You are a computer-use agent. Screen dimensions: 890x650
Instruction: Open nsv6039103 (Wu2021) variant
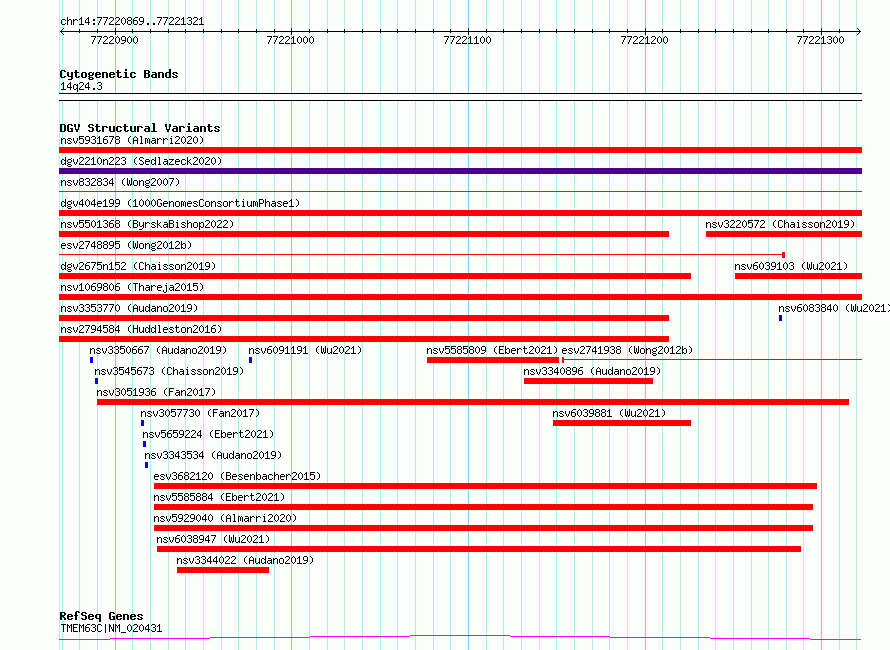pyautogui.click(x=791, y=266)
